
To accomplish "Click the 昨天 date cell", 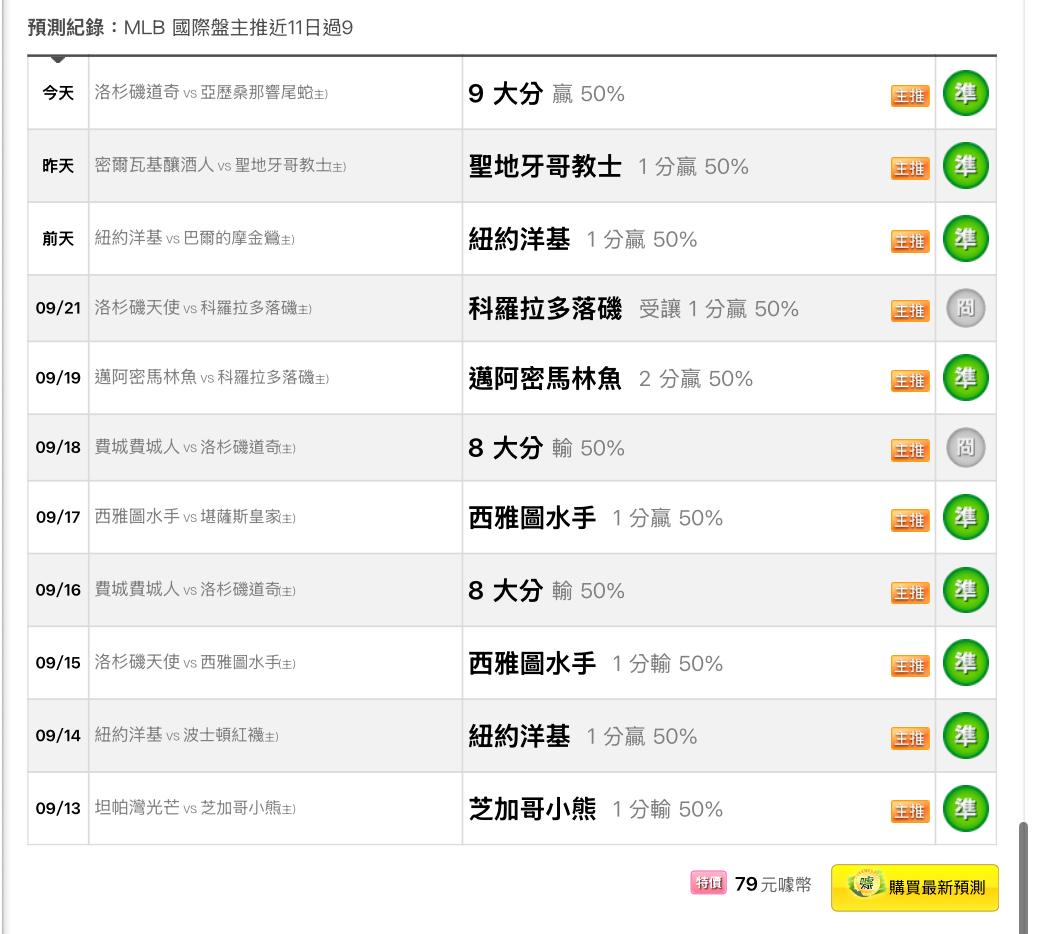I will (58, 166).
